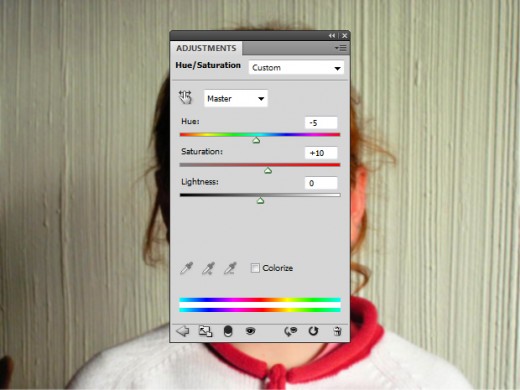
Task: Return to adjustment list with back arrow
Action: pos(183,331)
